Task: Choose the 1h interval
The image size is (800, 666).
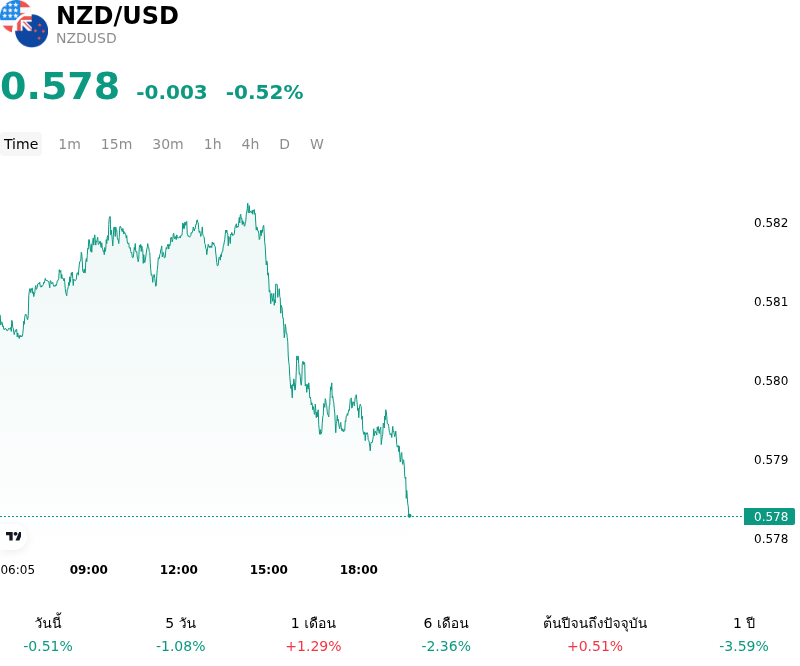Action: click(x=213, y=144)
